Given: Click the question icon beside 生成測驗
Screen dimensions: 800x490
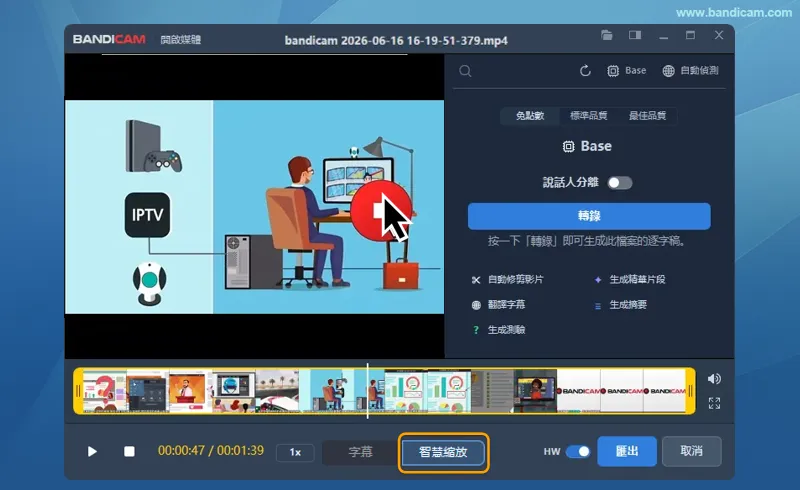Looking at the screenshot, I should tap(476, 330).
